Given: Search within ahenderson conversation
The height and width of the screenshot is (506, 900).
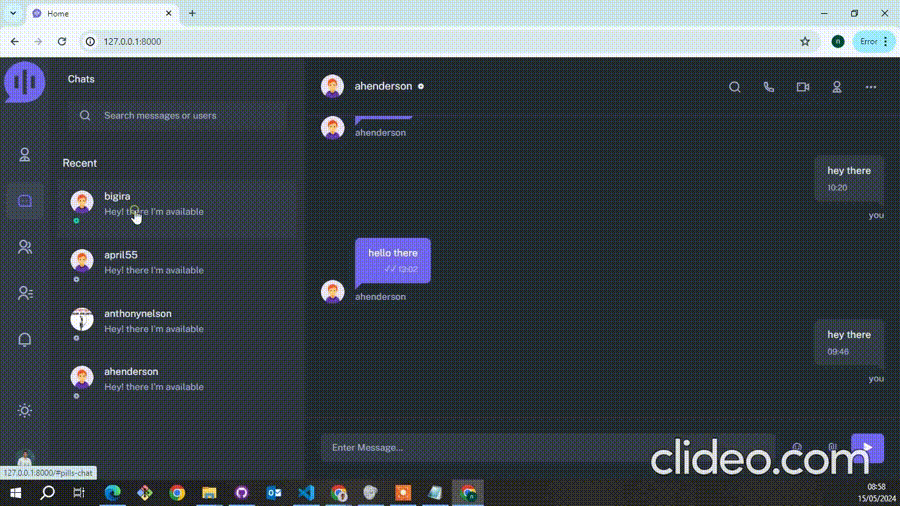Looking at the screenshot, I should [734, 87].
